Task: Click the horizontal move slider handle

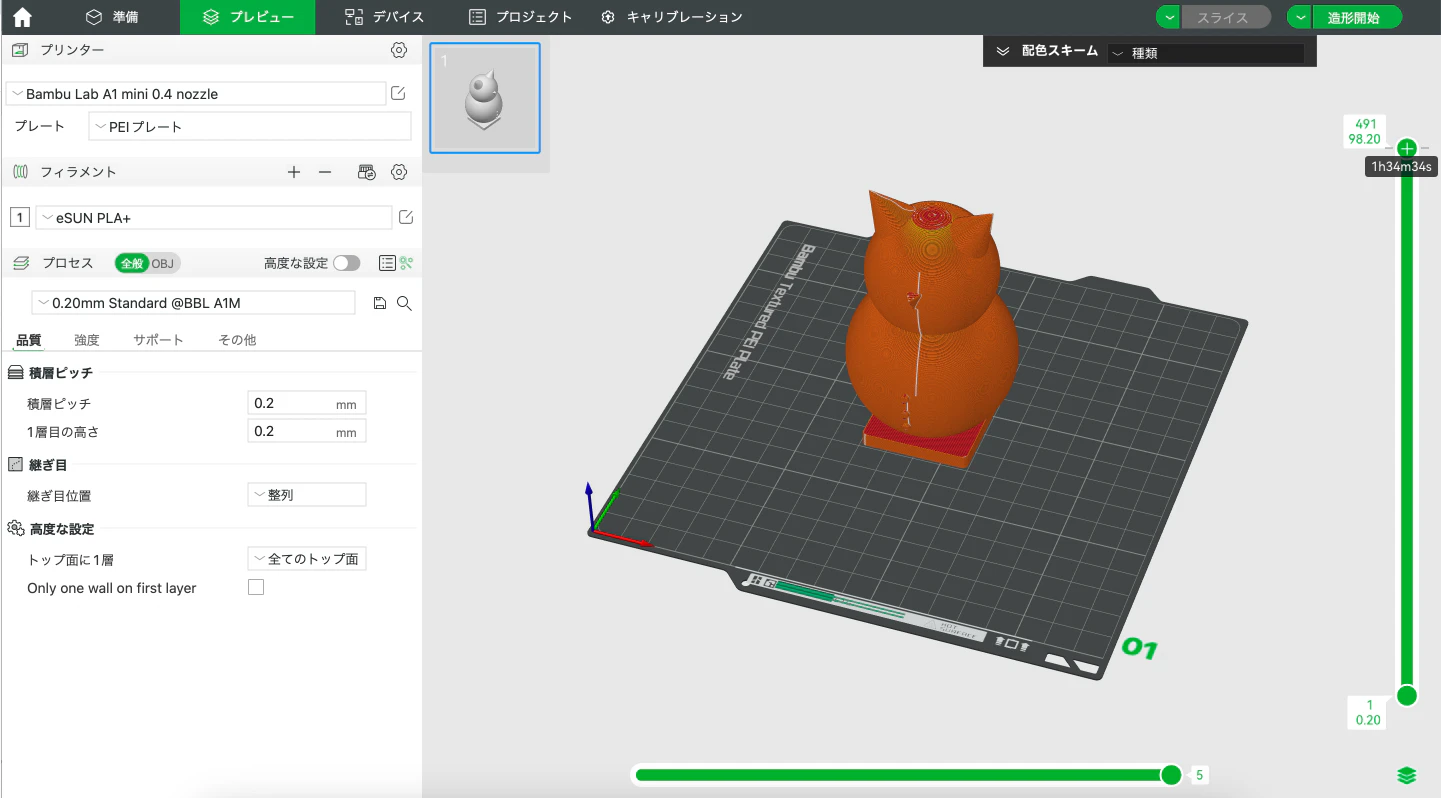Action: click(1171, 775)
